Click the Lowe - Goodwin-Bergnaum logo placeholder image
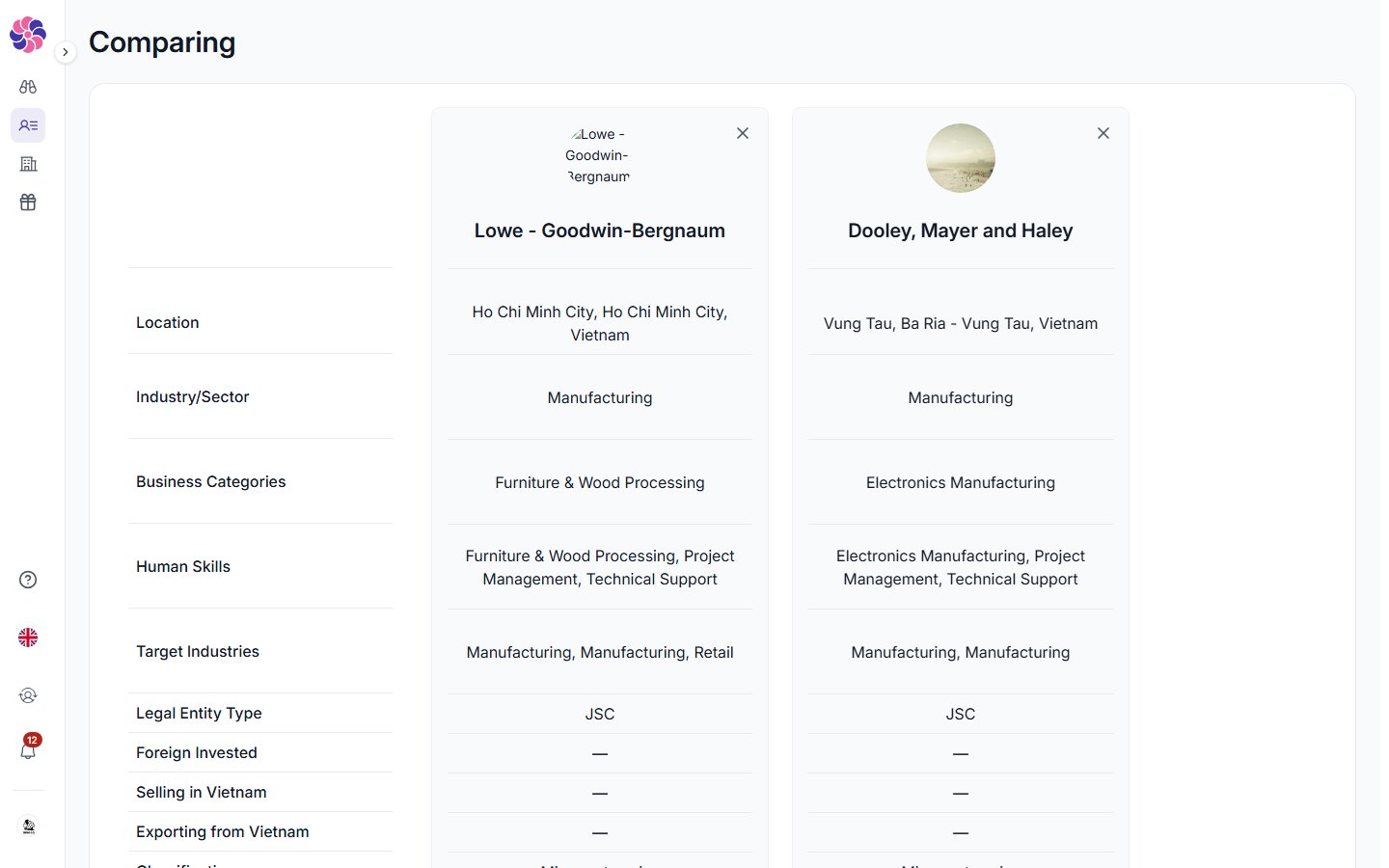Viewport: 1389px width, 868px height. [x=599, y=156]
